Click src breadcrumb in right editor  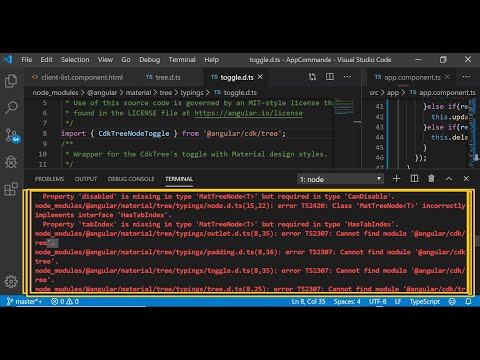click(374, 92)
